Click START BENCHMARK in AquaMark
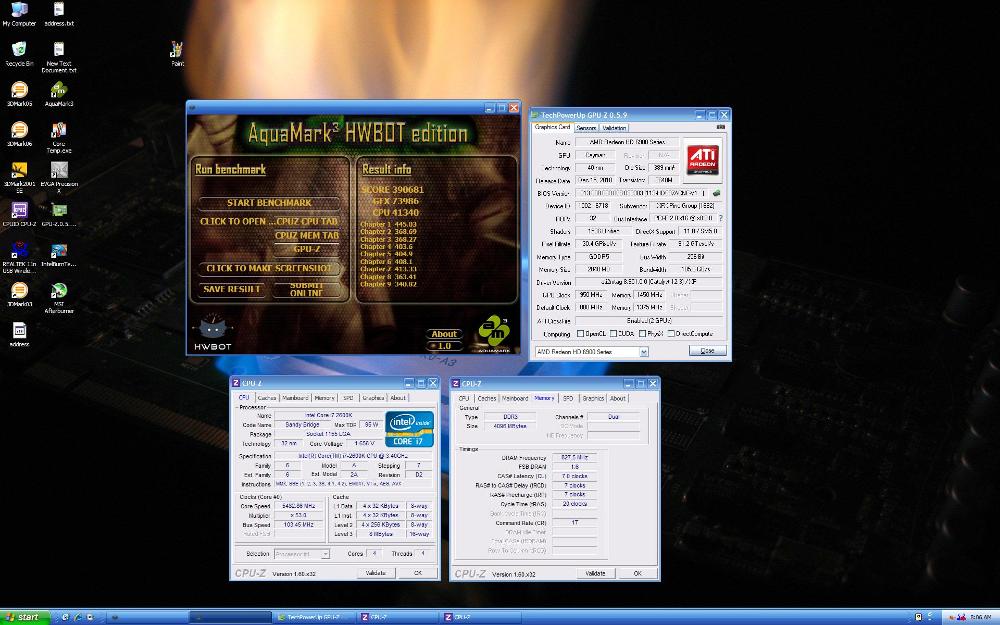Screen dimensions: 1000x625 (269, 203)
